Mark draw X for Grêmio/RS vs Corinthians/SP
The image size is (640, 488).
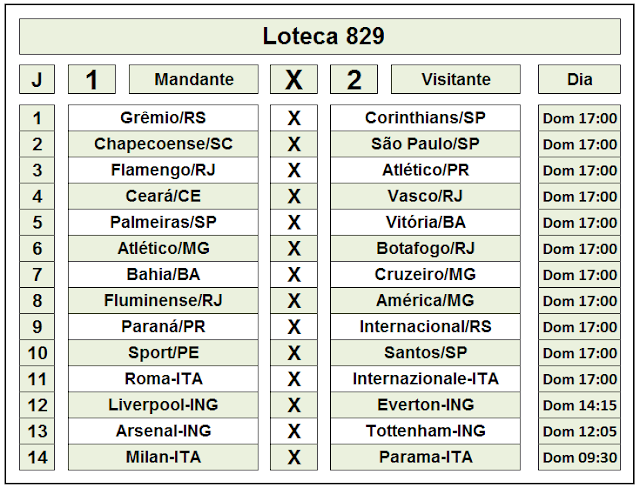click(x=294, y=118)
